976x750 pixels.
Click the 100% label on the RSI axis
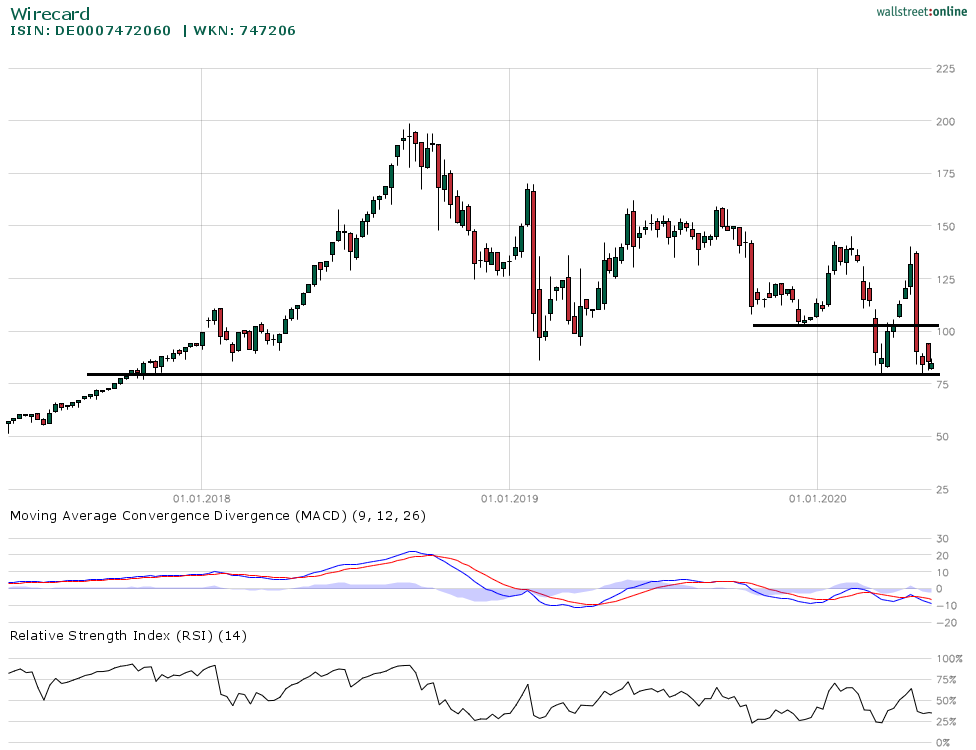coord(949,659)
